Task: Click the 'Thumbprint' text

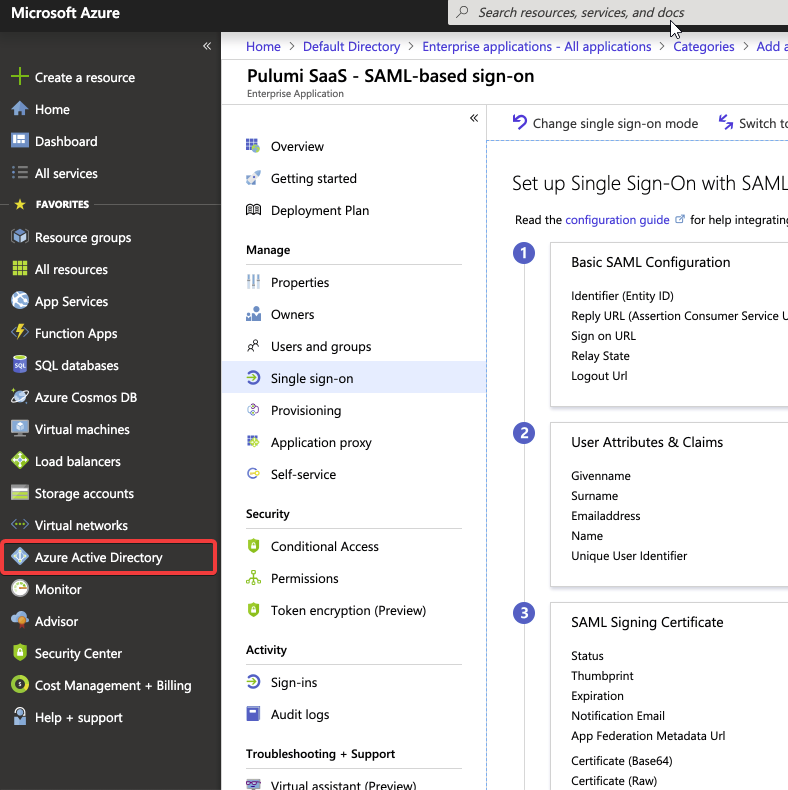Action: pyautogui.click(x=602, y=676)
